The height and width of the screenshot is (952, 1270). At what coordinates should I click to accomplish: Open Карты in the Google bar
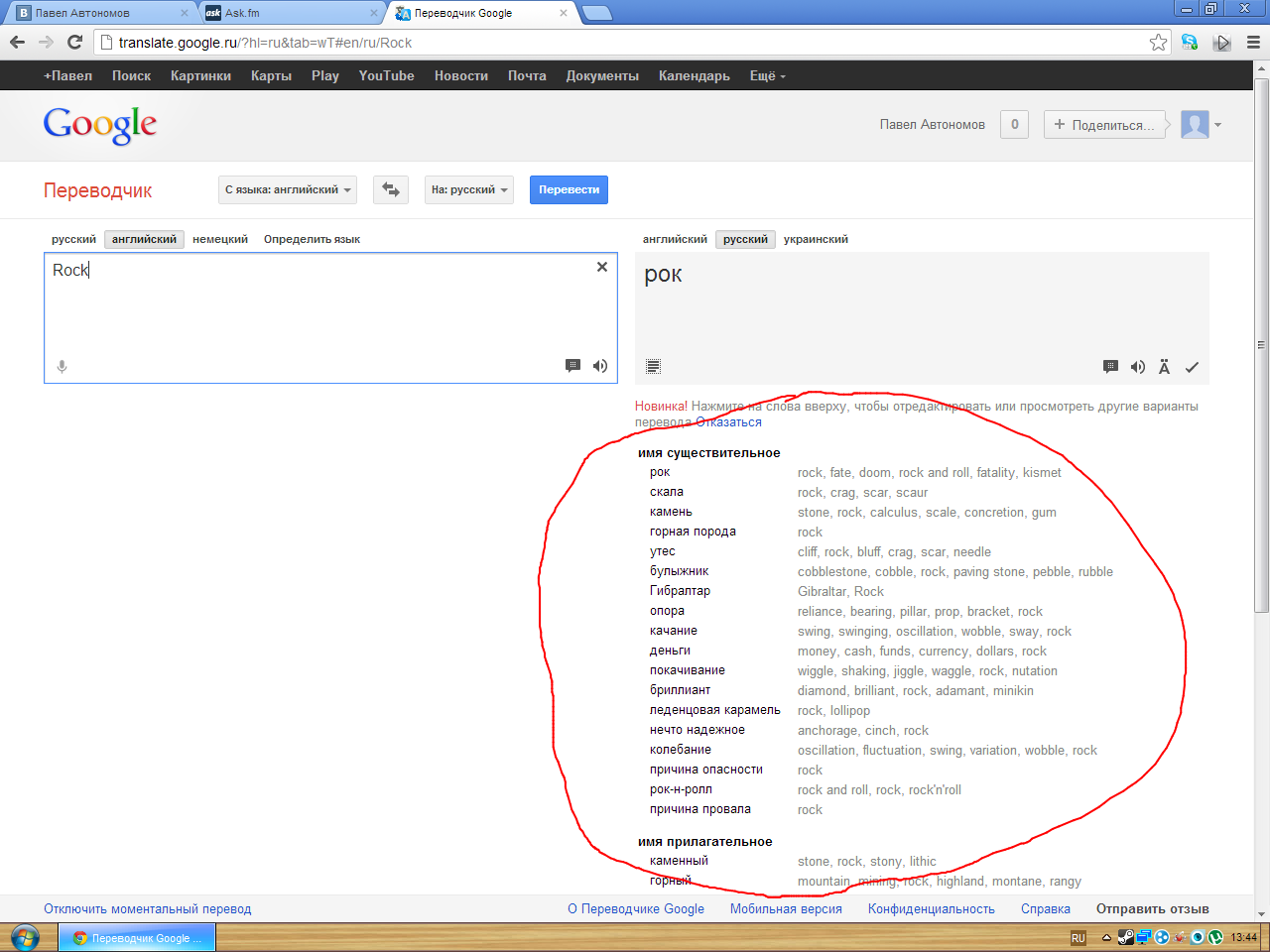pyautogui.click(x=271, y=75)
